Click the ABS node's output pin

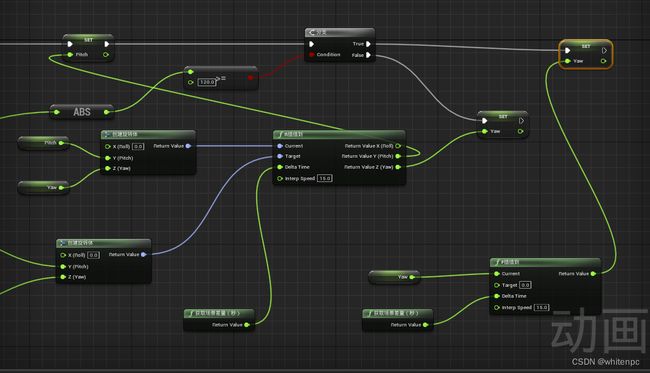[x=107, y=112]
